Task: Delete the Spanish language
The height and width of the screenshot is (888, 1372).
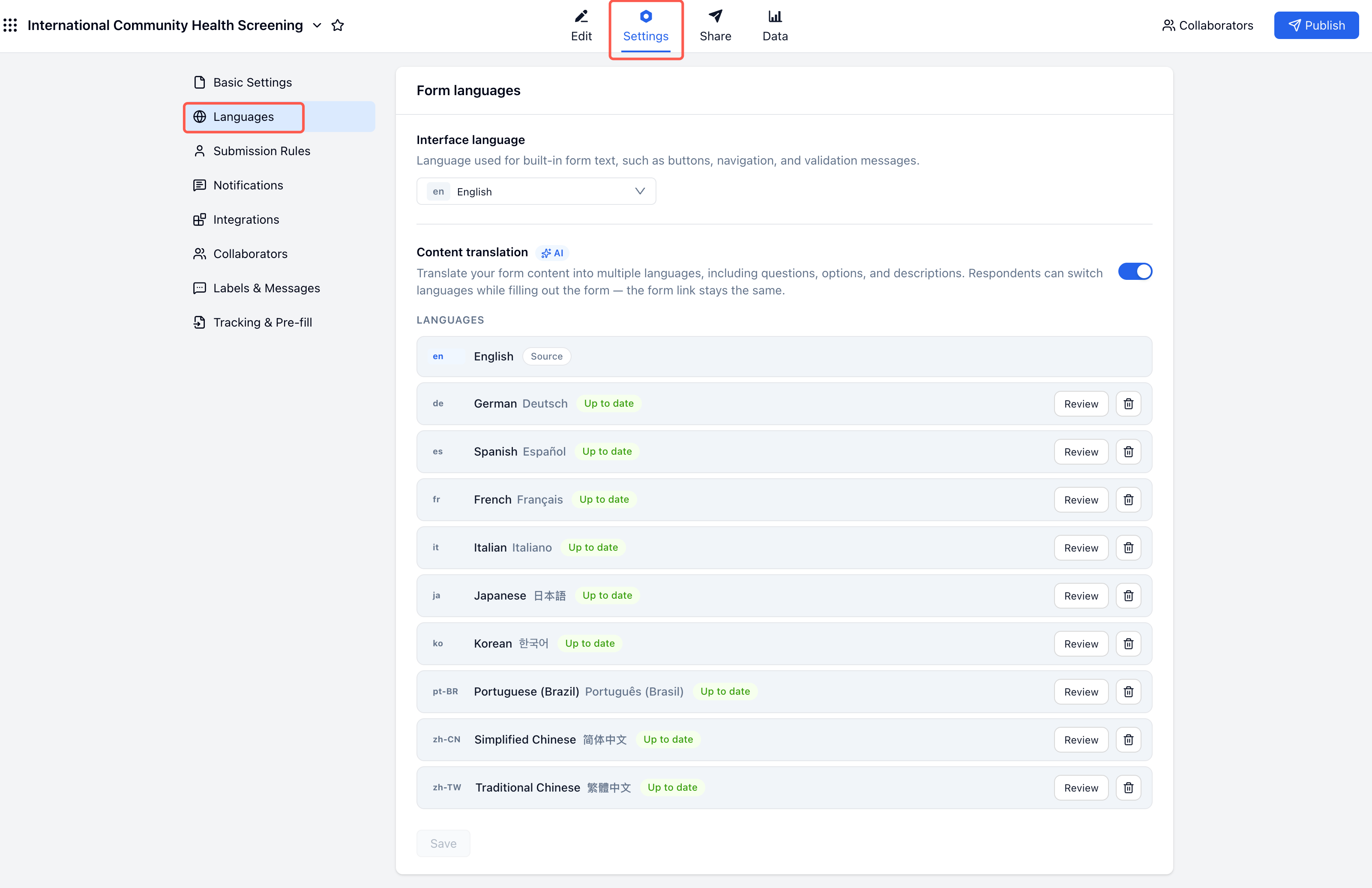Action: tap(1128, 452)
